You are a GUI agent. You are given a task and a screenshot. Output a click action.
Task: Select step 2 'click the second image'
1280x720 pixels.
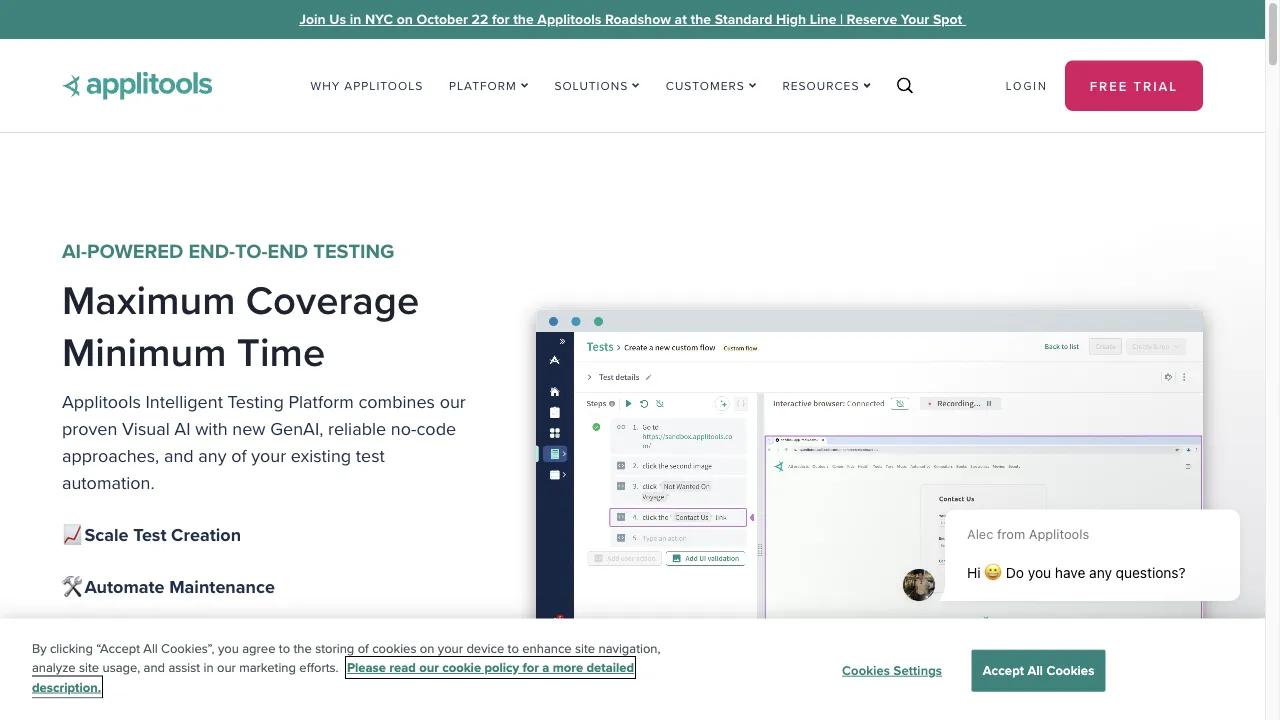coord(678,466)
